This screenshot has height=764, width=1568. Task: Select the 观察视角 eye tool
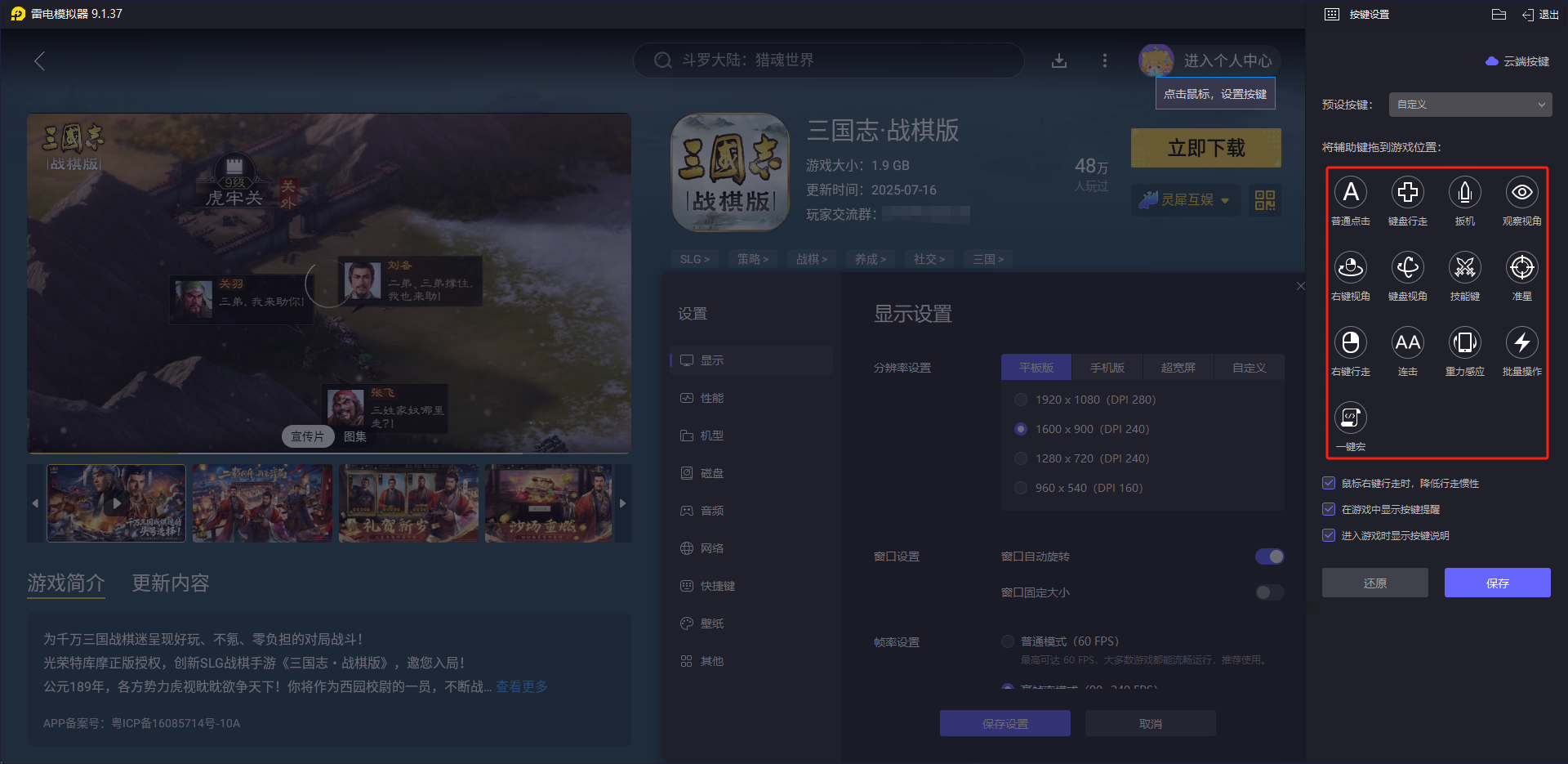click(1522, 192)
